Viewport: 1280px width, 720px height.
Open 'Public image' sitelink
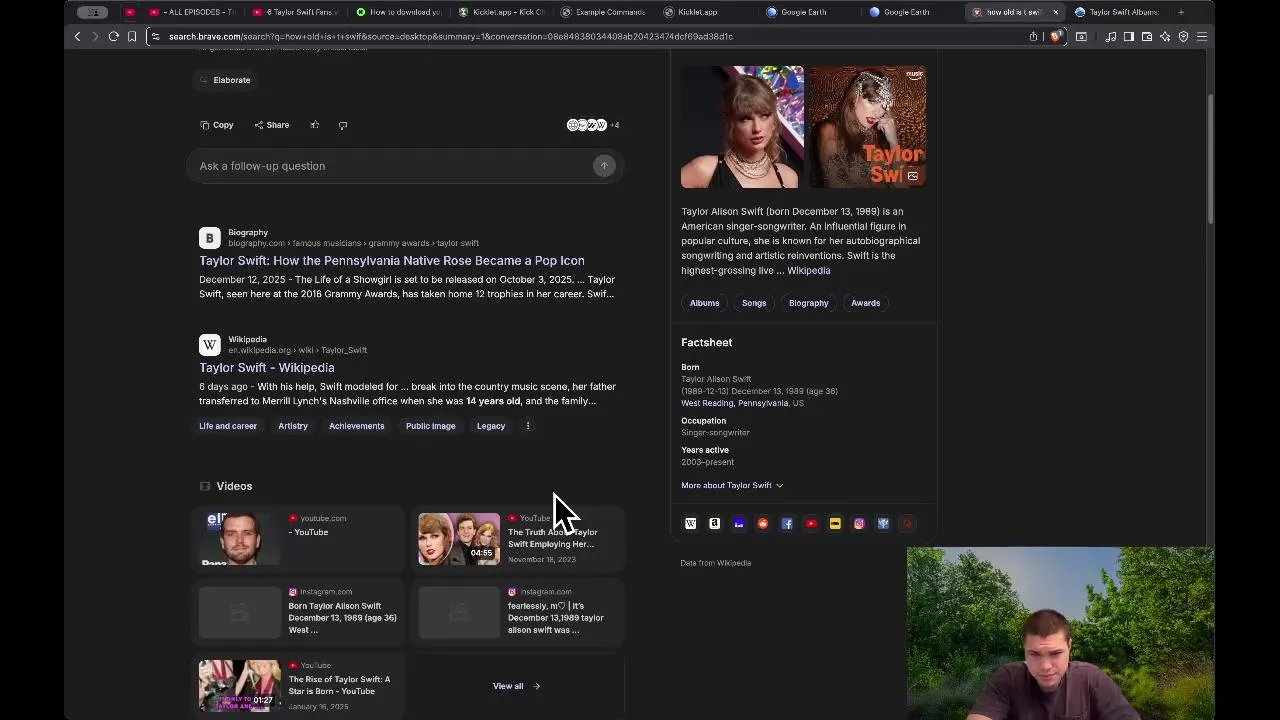point(431,426)
